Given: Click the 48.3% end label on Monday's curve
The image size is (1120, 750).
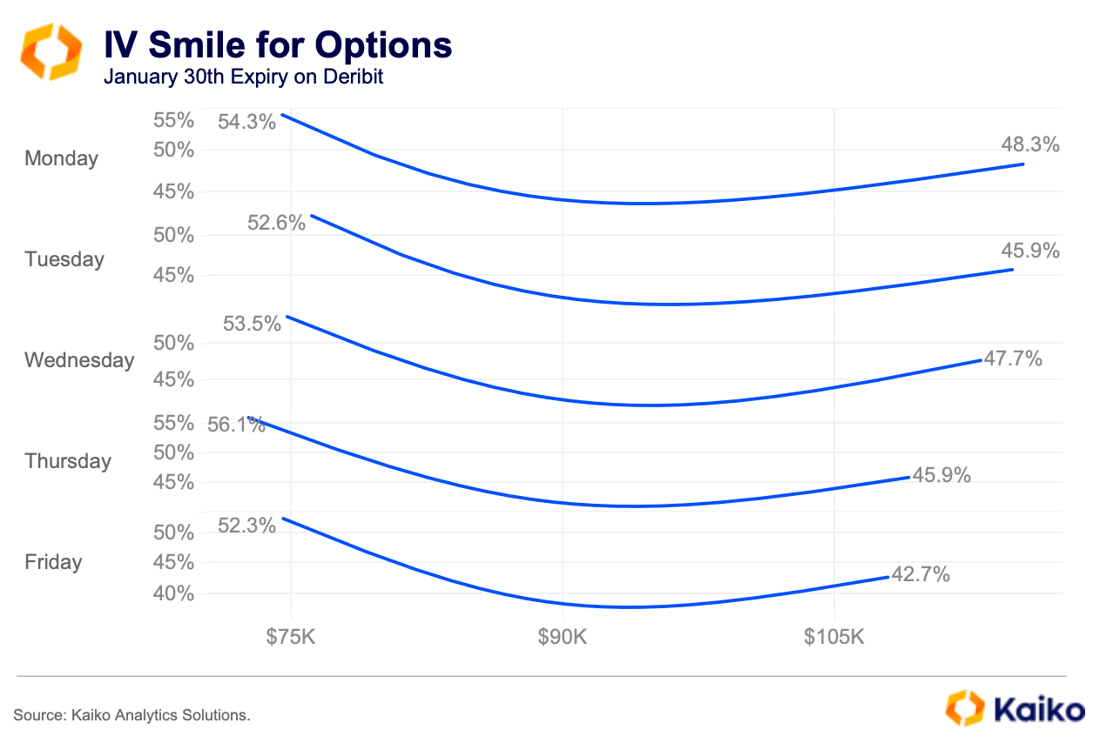Looking at the screenshot, I should [1030, 144].
